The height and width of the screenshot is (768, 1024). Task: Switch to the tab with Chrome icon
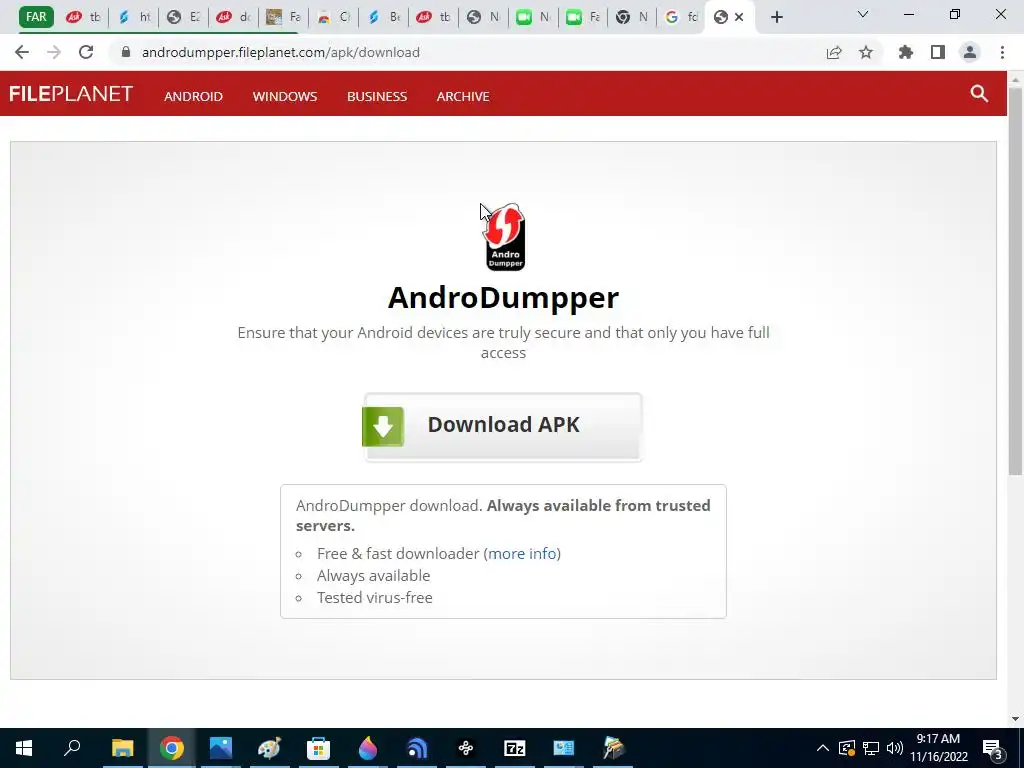tap(632, 17)
